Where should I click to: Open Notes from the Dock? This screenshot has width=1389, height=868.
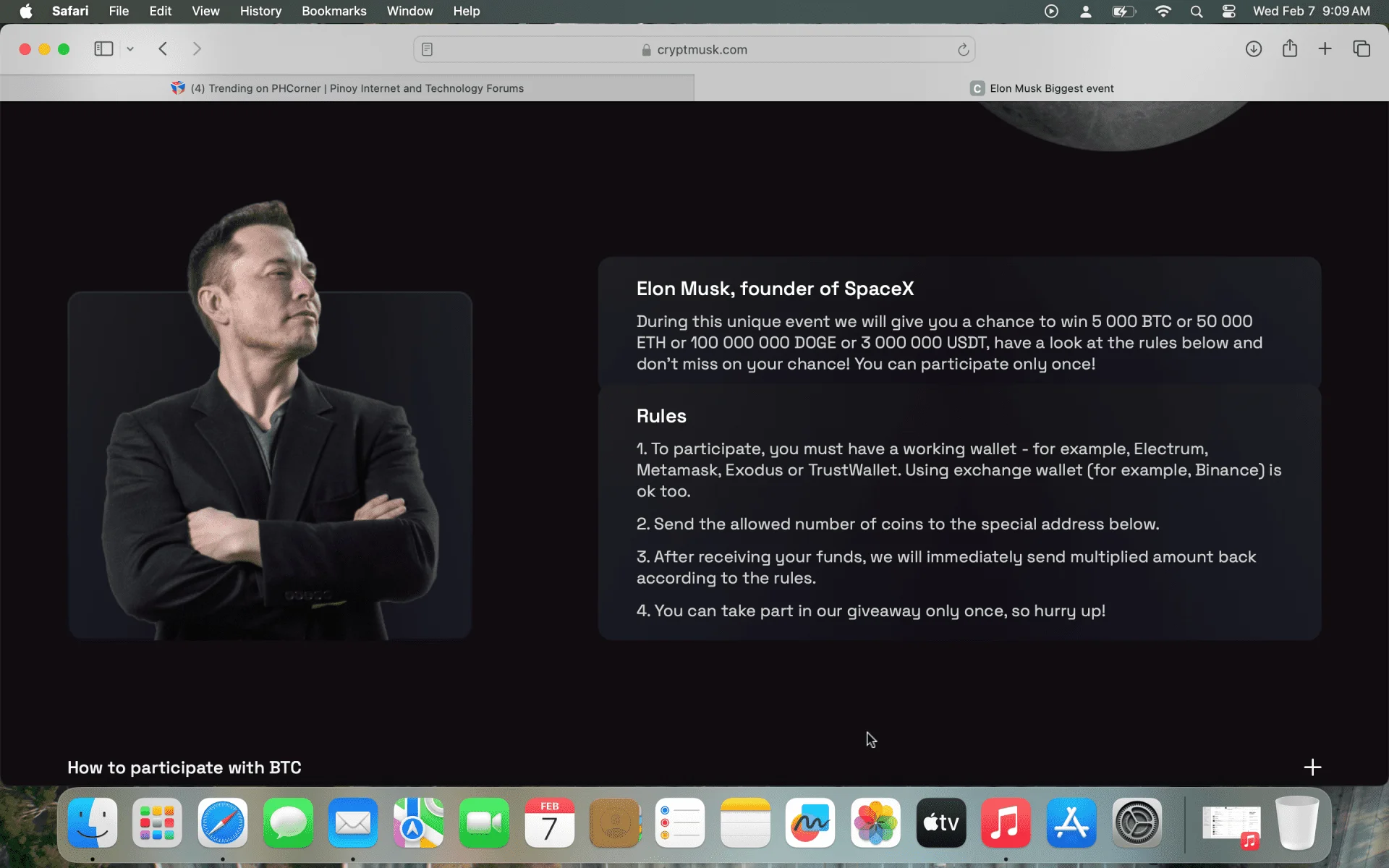(x=745, y=822)
